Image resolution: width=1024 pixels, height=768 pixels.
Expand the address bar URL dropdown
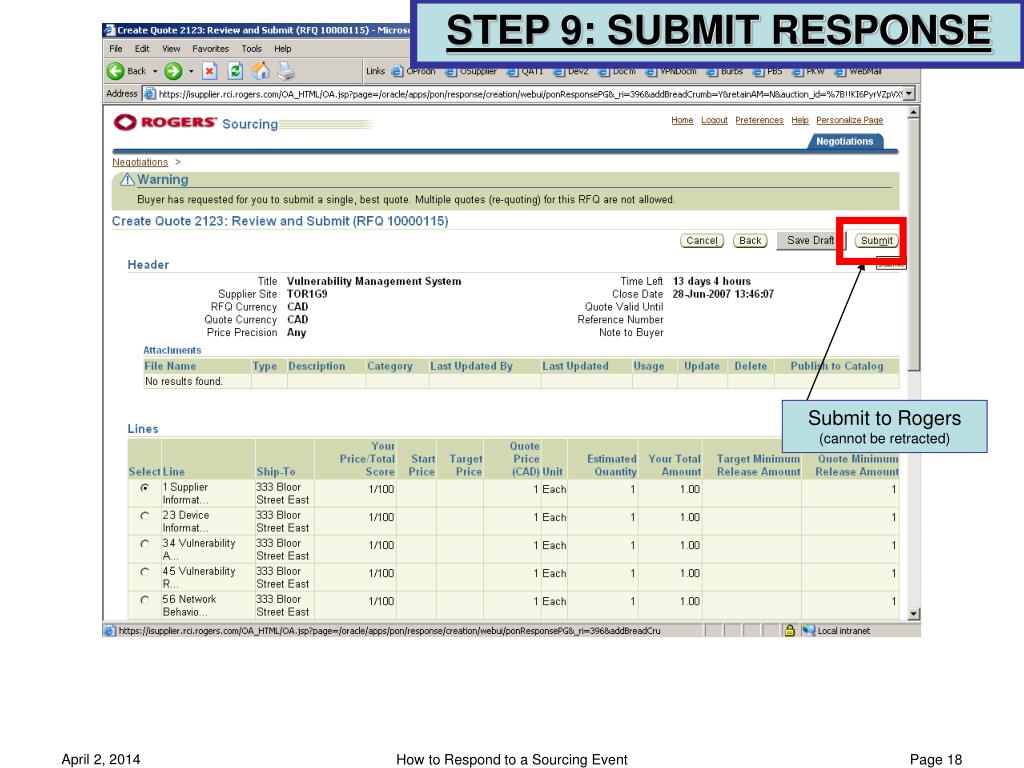pos(908,94)
